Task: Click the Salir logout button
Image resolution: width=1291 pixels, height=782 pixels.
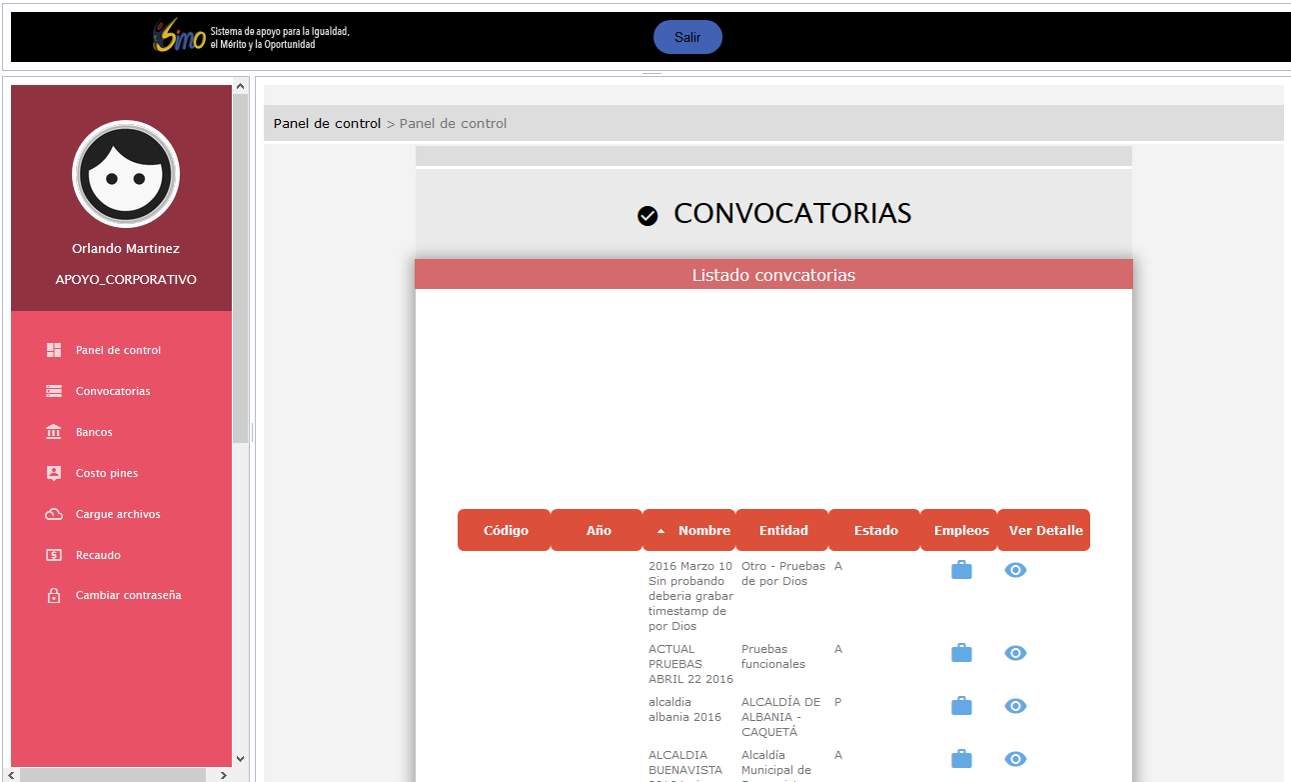Action: click(x=687, y=37)
